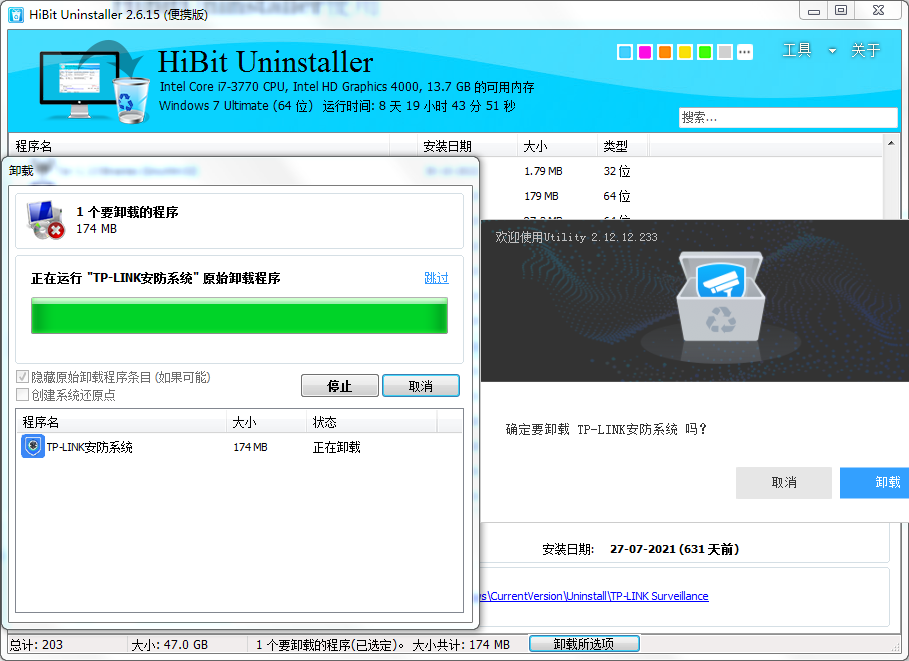Click the 搜索 search input field
The image size is (909, 661).
click(787, 117)
